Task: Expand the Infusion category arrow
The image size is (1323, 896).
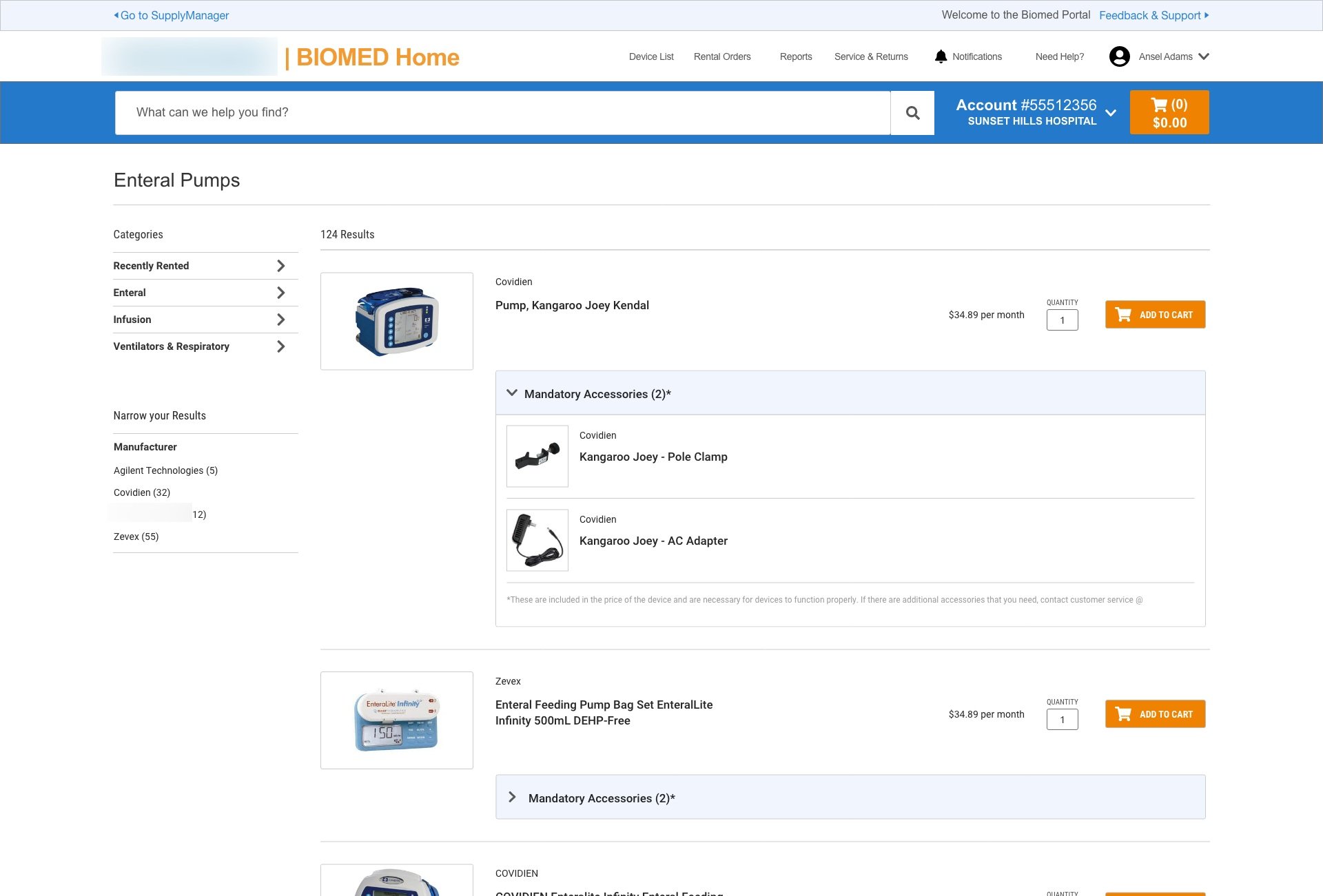Action: (x=280, y=320)
